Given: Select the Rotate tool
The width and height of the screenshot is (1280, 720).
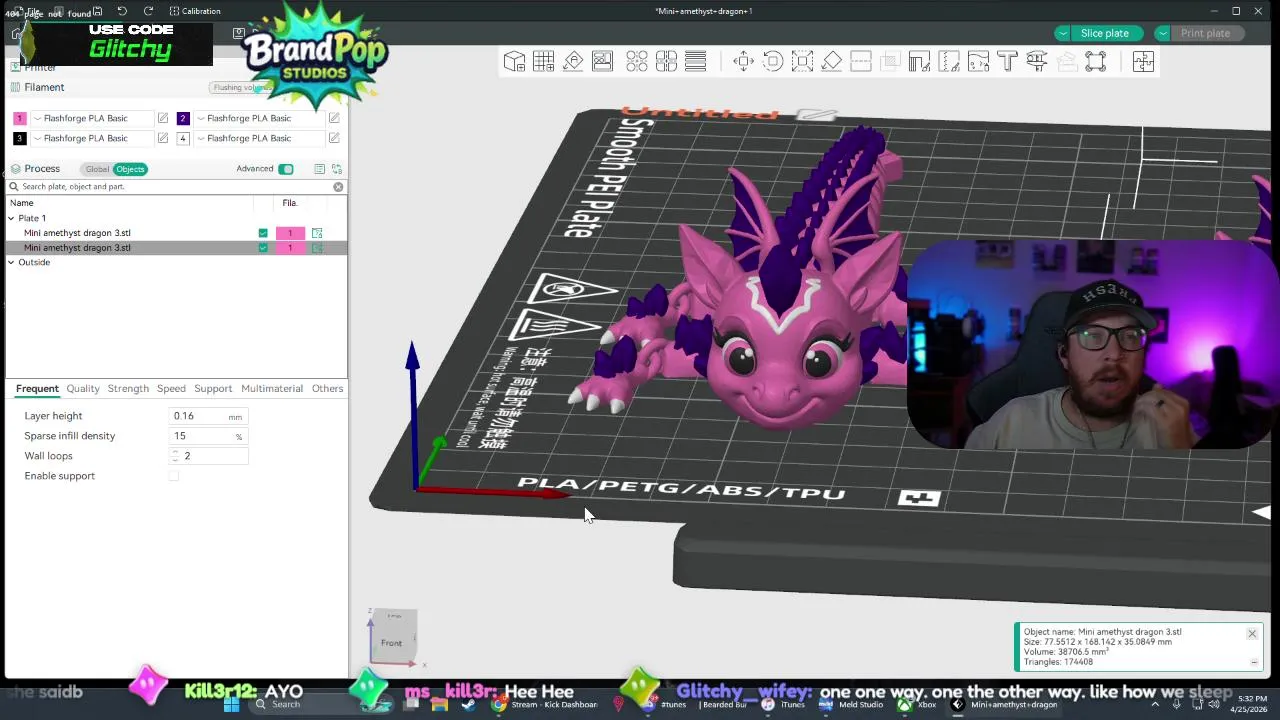Looking at the screenshot, I should tap(773, 62).
